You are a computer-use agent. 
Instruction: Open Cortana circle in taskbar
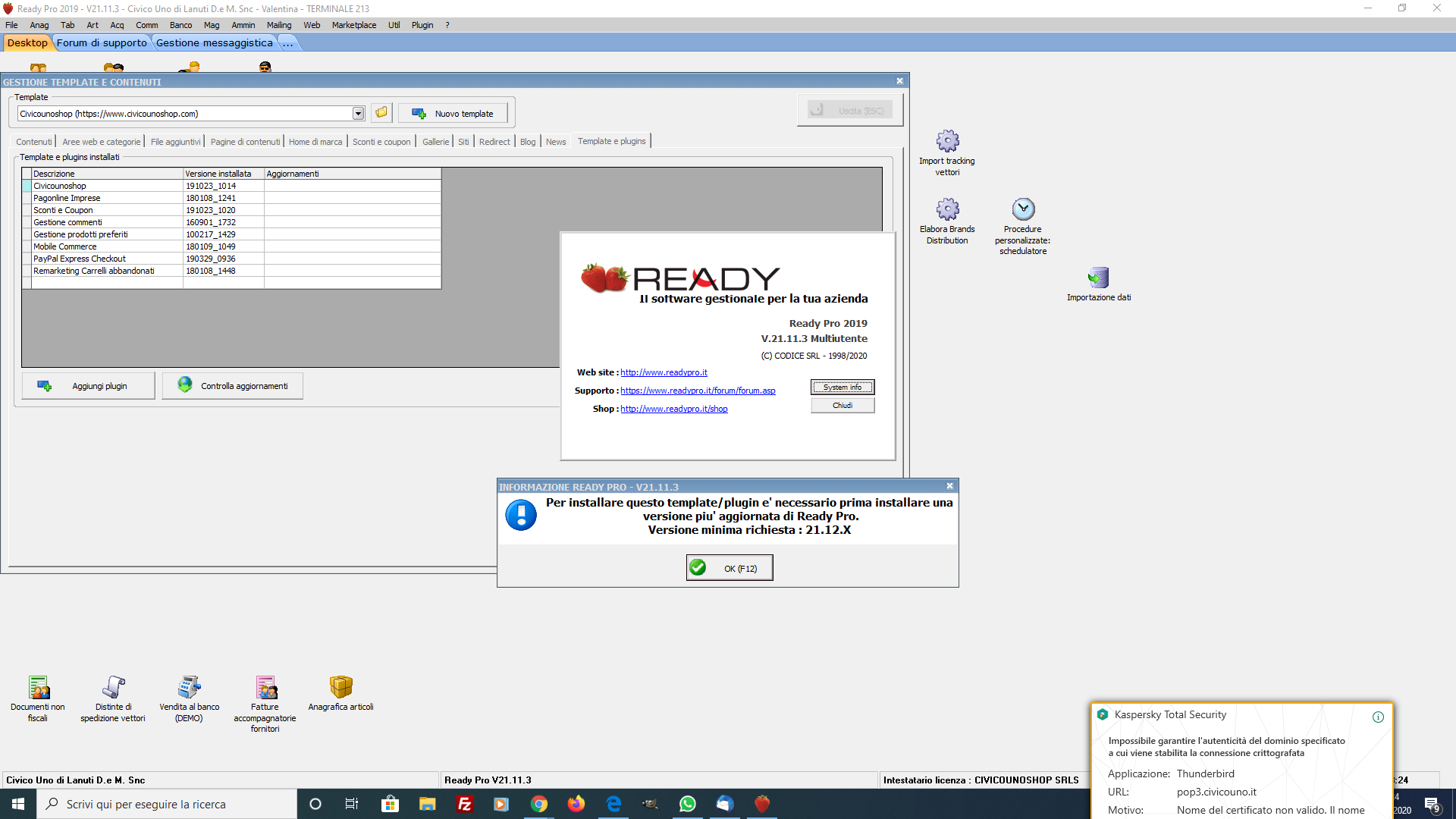click(315, 804)
